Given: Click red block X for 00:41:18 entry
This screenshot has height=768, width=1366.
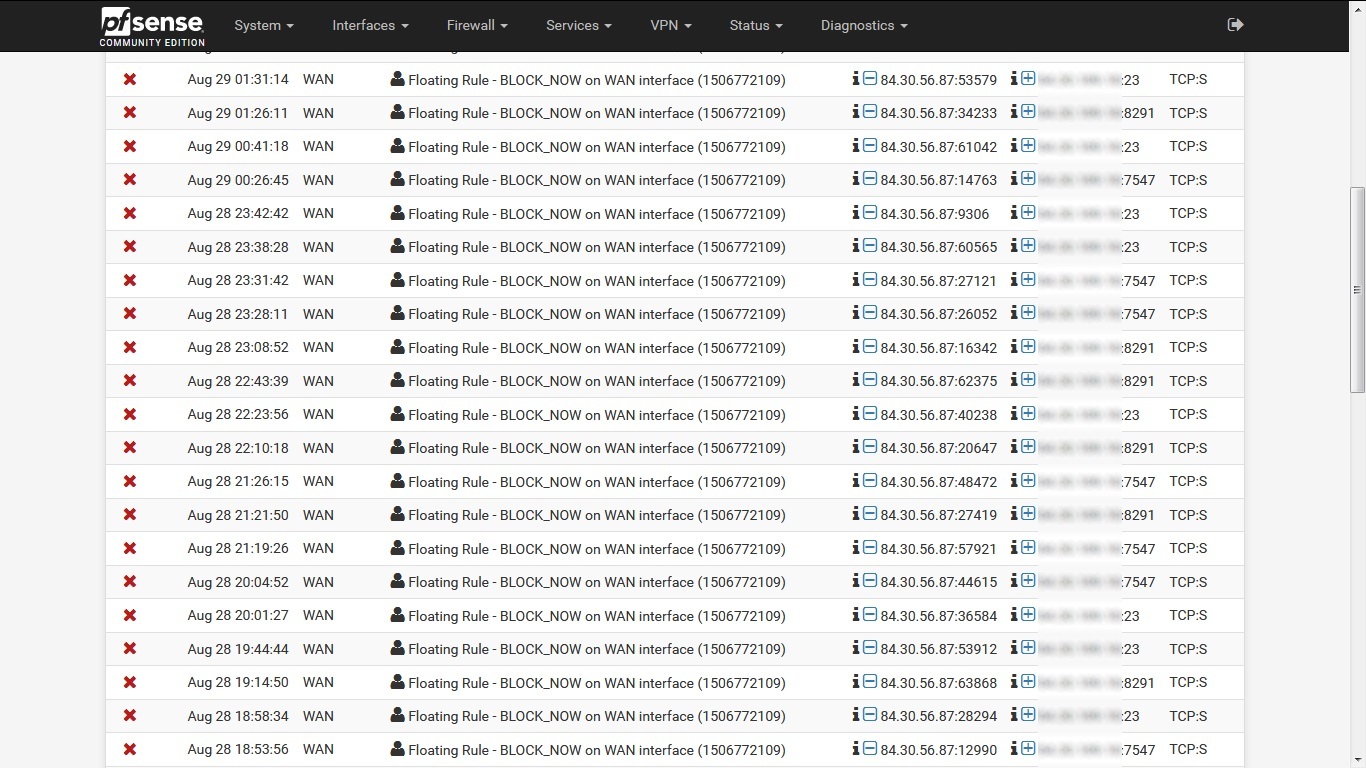Looking at the screenshot, I should coord(130,146).
